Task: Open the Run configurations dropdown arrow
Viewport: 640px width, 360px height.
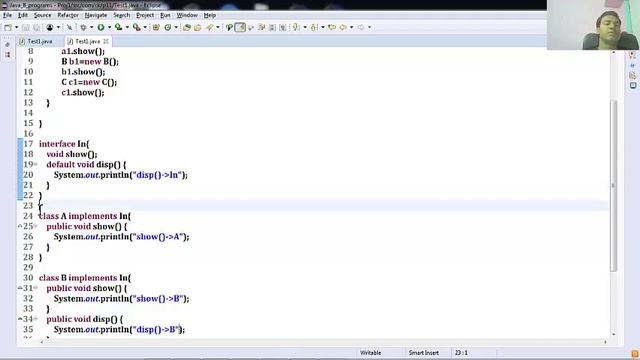Action: (109, 27)
